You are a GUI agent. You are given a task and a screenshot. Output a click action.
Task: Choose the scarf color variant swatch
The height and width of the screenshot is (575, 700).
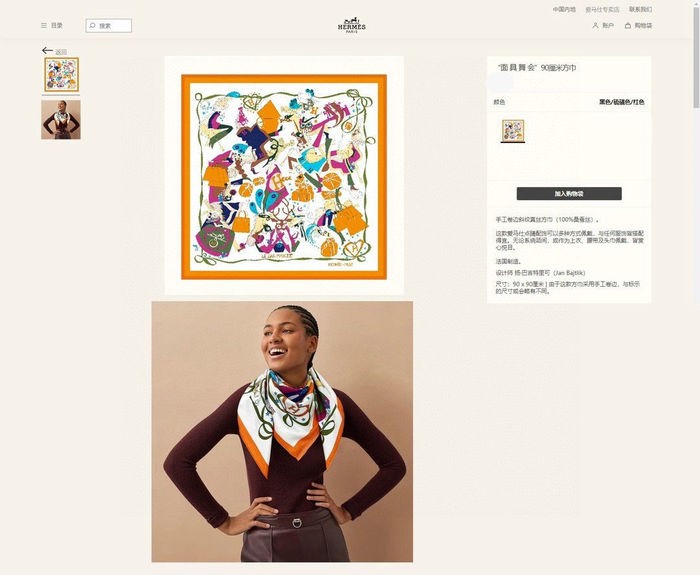[x=513, y=130]
